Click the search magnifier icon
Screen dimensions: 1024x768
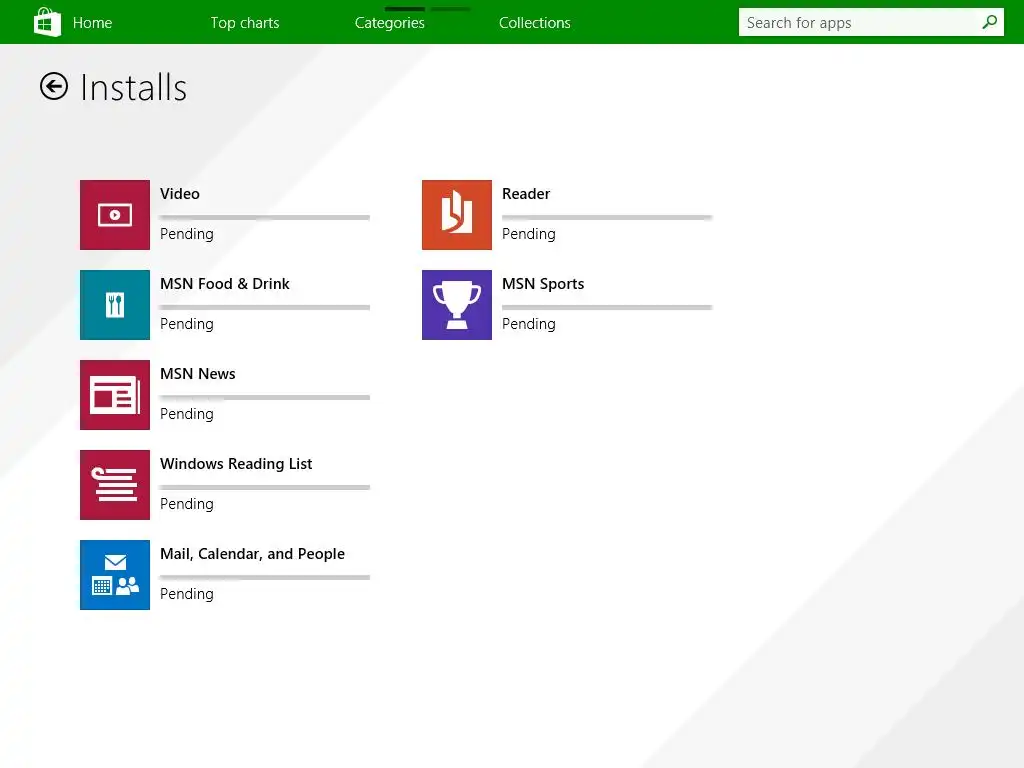point(989,22)
